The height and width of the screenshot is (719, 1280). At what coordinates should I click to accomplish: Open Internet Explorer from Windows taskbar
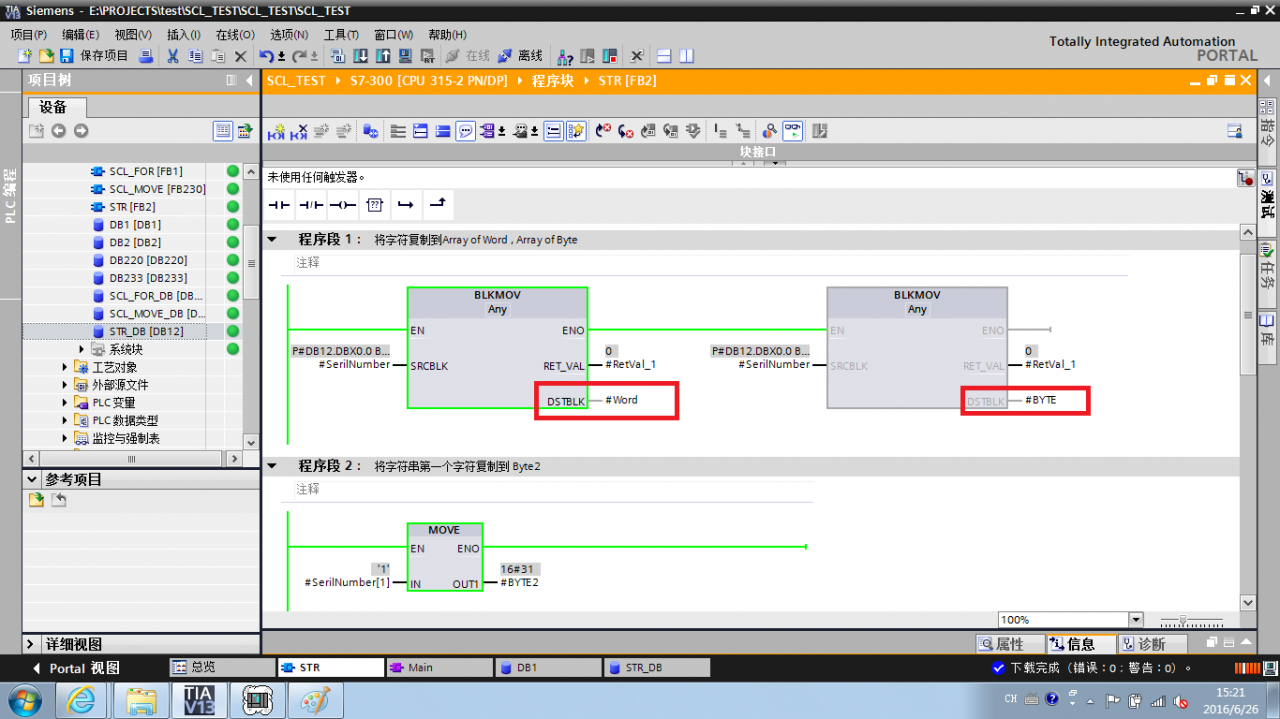coord(83,699)
